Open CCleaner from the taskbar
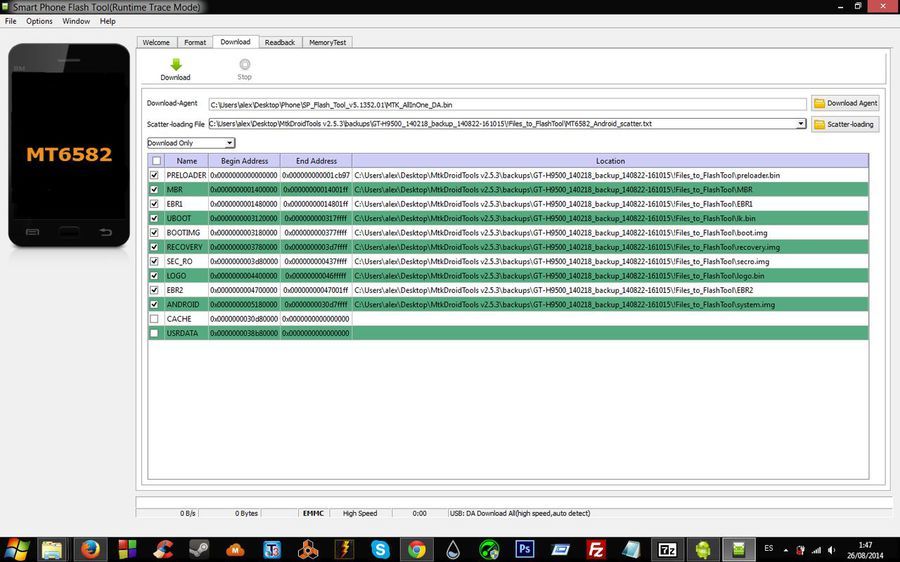The image size is (900, 562). [163, 549]
